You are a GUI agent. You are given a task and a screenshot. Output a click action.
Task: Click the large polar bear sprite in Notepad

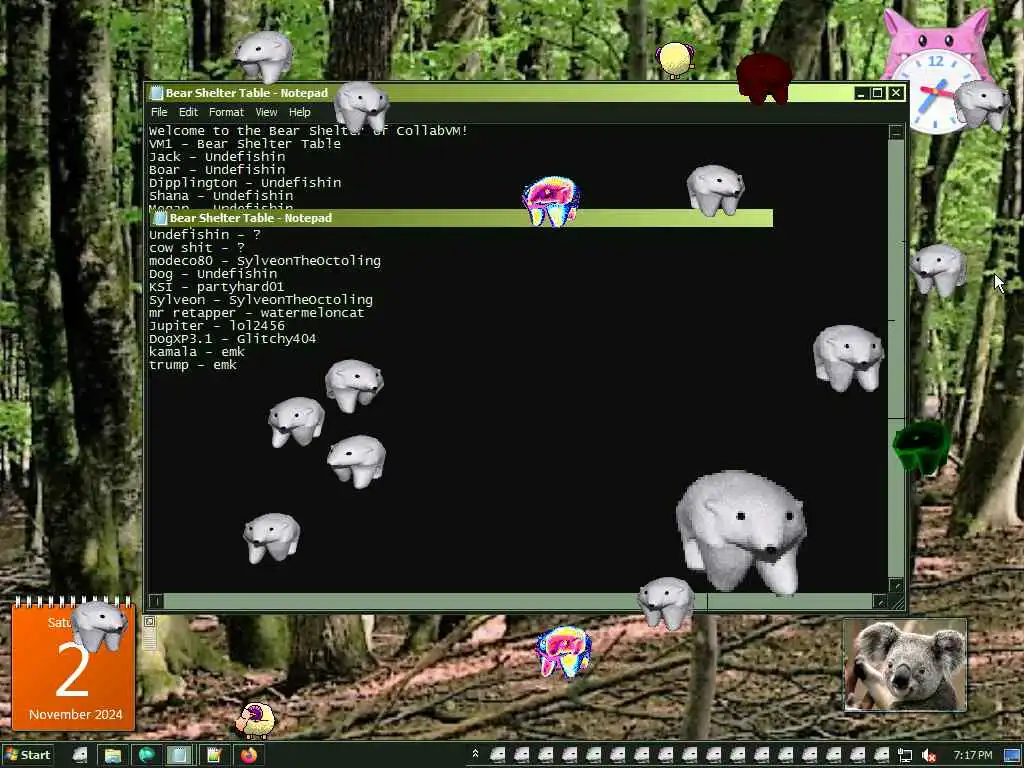[741, 532]
